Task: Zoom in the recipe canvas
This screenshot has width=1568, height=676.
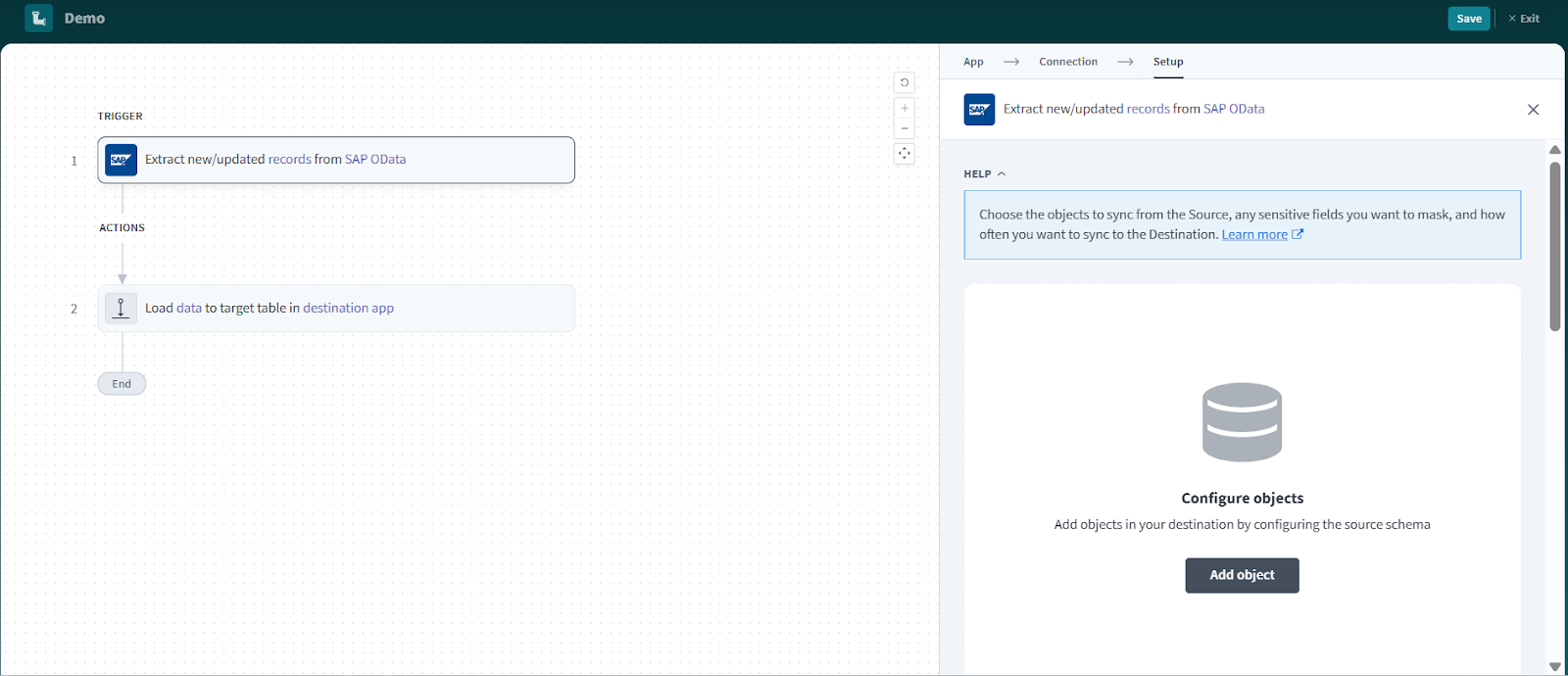Action: click(x=905, y=108)
